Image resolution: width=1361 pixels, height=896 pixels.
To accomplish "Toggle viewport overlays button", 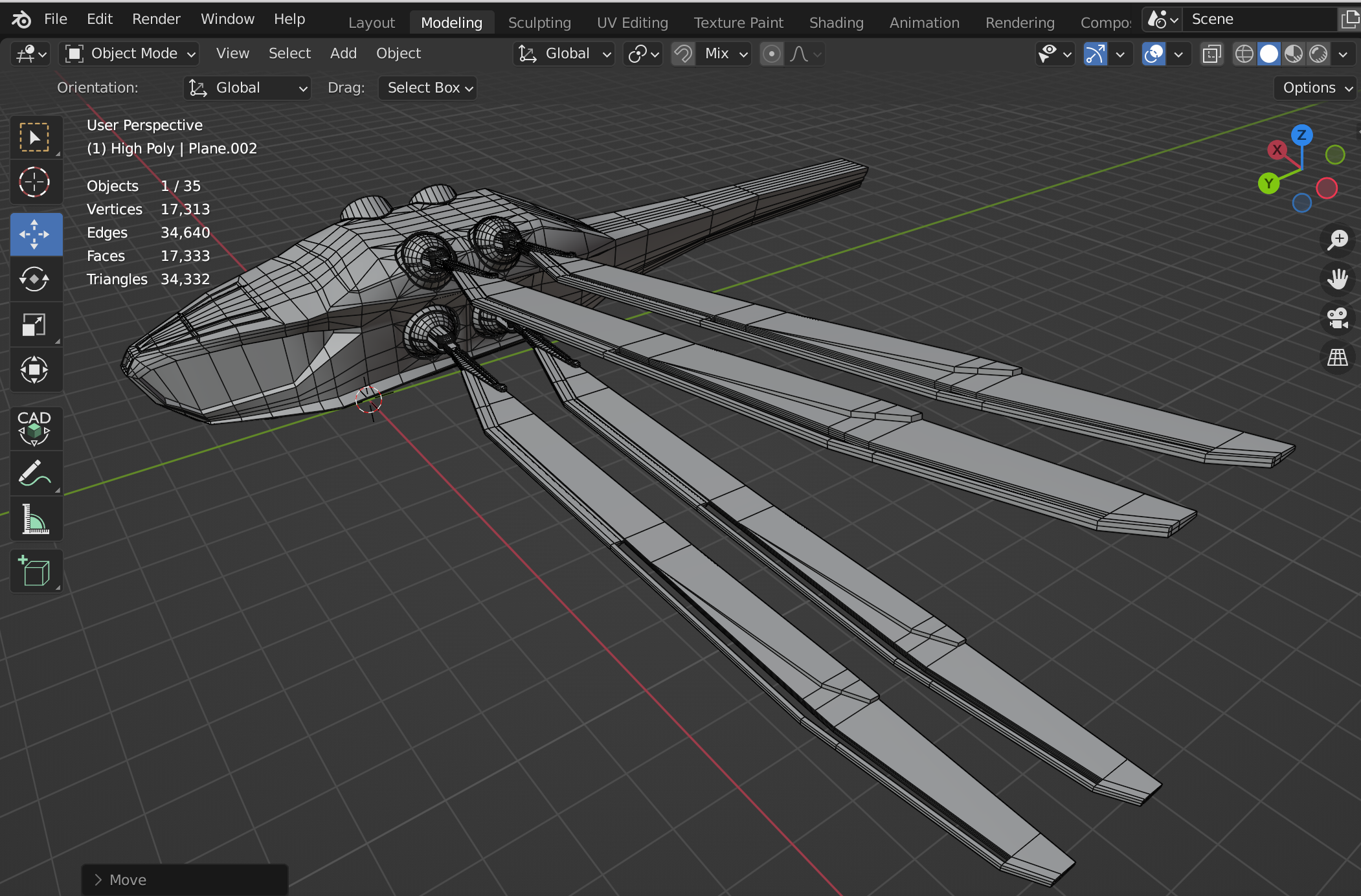I will coord(1154,54).
